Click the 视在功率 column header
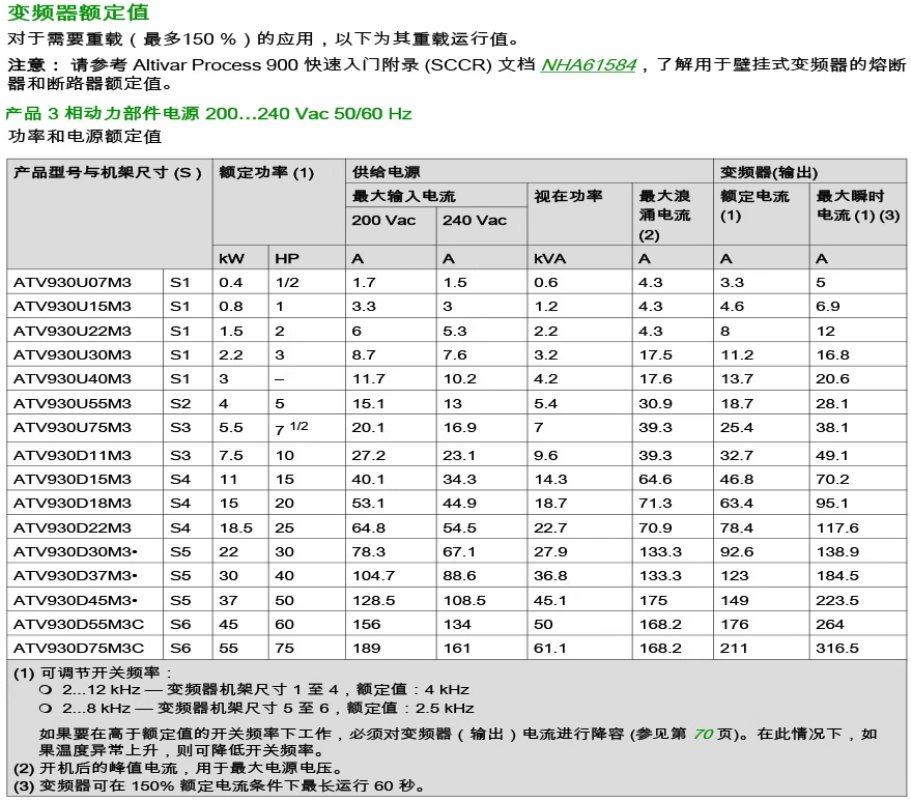This screenshot has height=800, width=911. coord(568,196)
